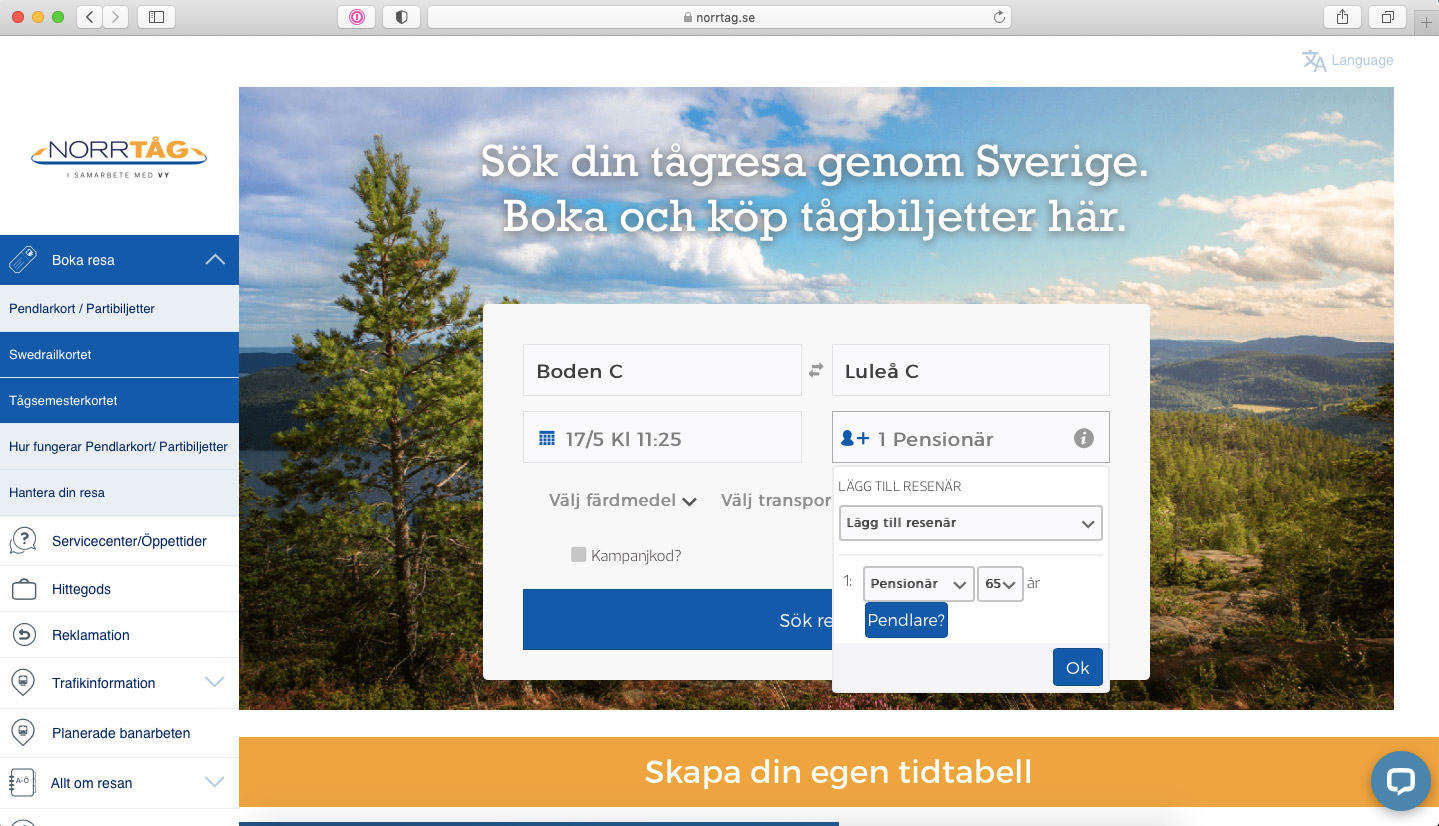1439x826 pixels.
Task: Swap departure and destination stations
Action: (x=816, y=370)
